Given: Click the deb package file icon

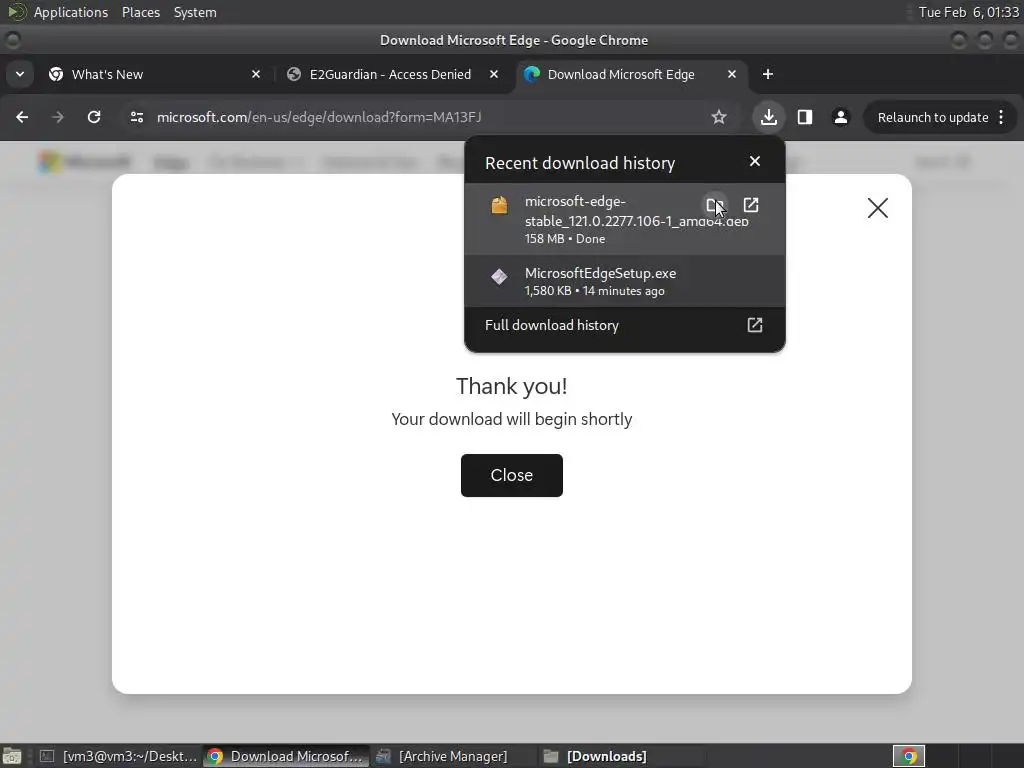Looking at the screenshot, I should click(500, 205).
